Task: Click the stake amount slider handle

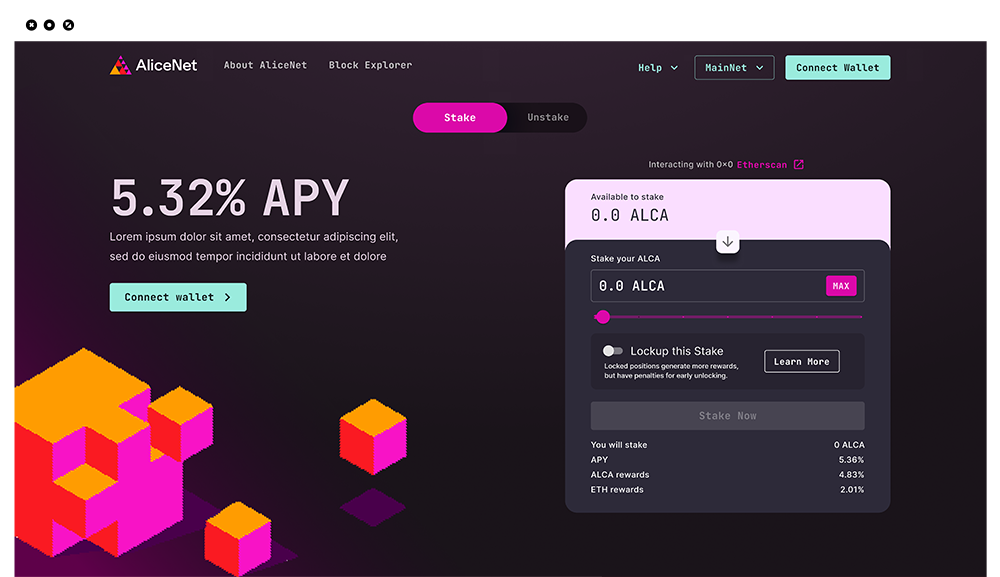Action: coord(603,317)
